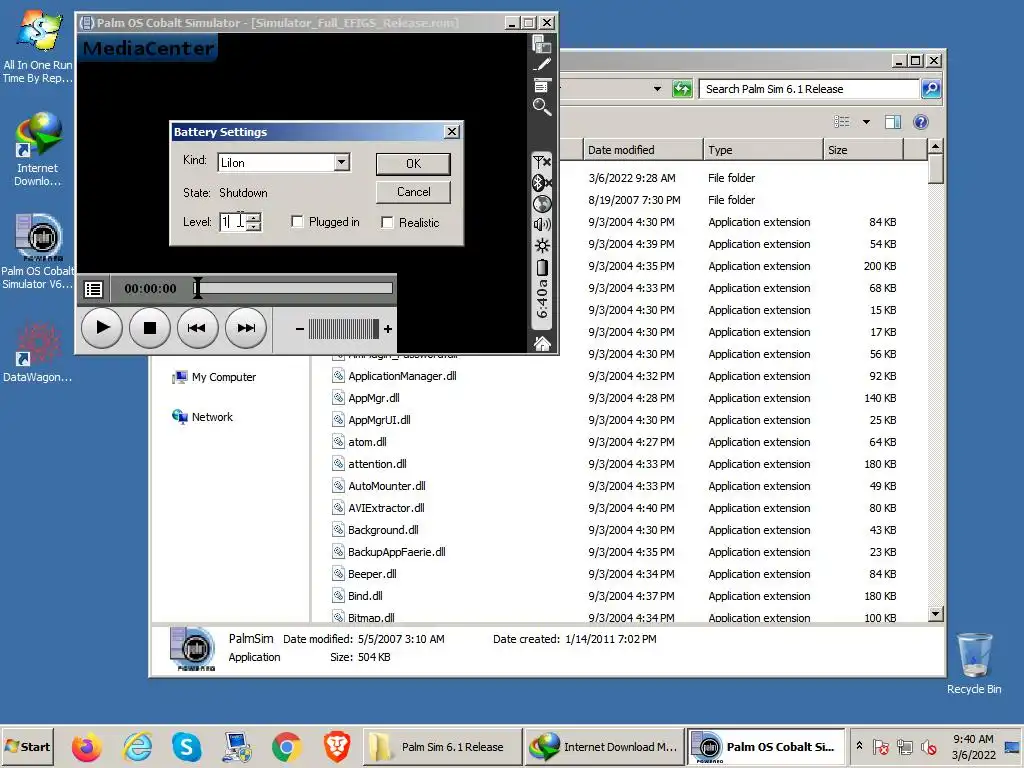Screen dimensions: 1024x768
Task: Click the brightness sun status icon
Action: coord(541,246)
